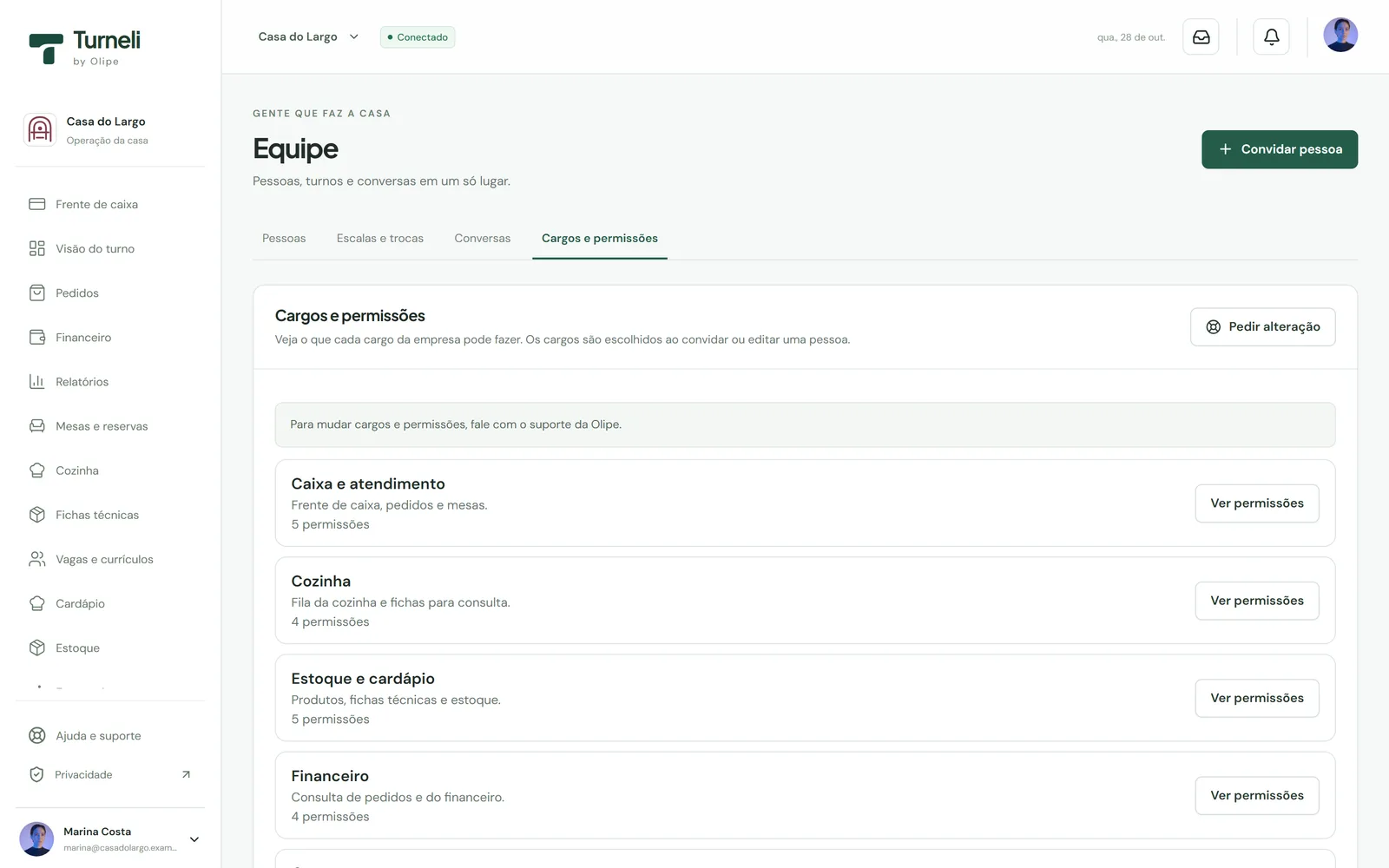Click the Cardápio icon in sidebar
The width and height of the screenshot is (1389, 868).
pos(37,603)
